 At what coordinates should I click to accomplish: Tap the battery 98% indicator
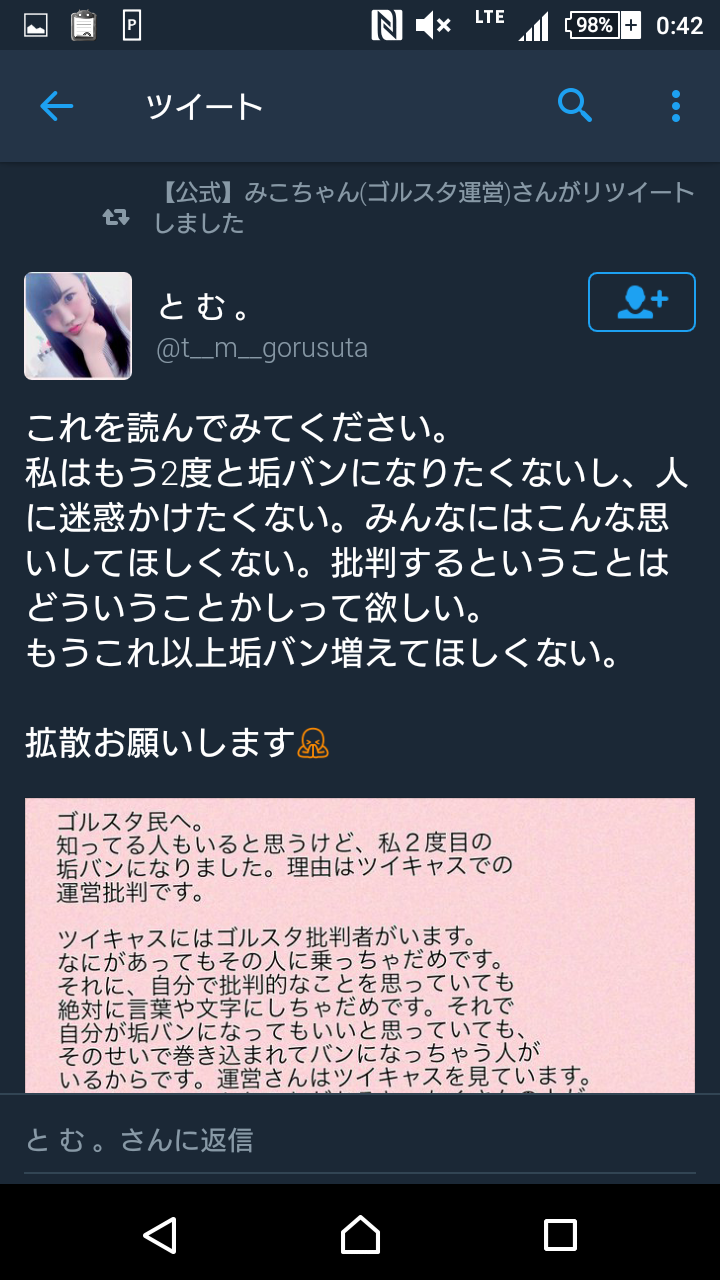click(603, 25)
